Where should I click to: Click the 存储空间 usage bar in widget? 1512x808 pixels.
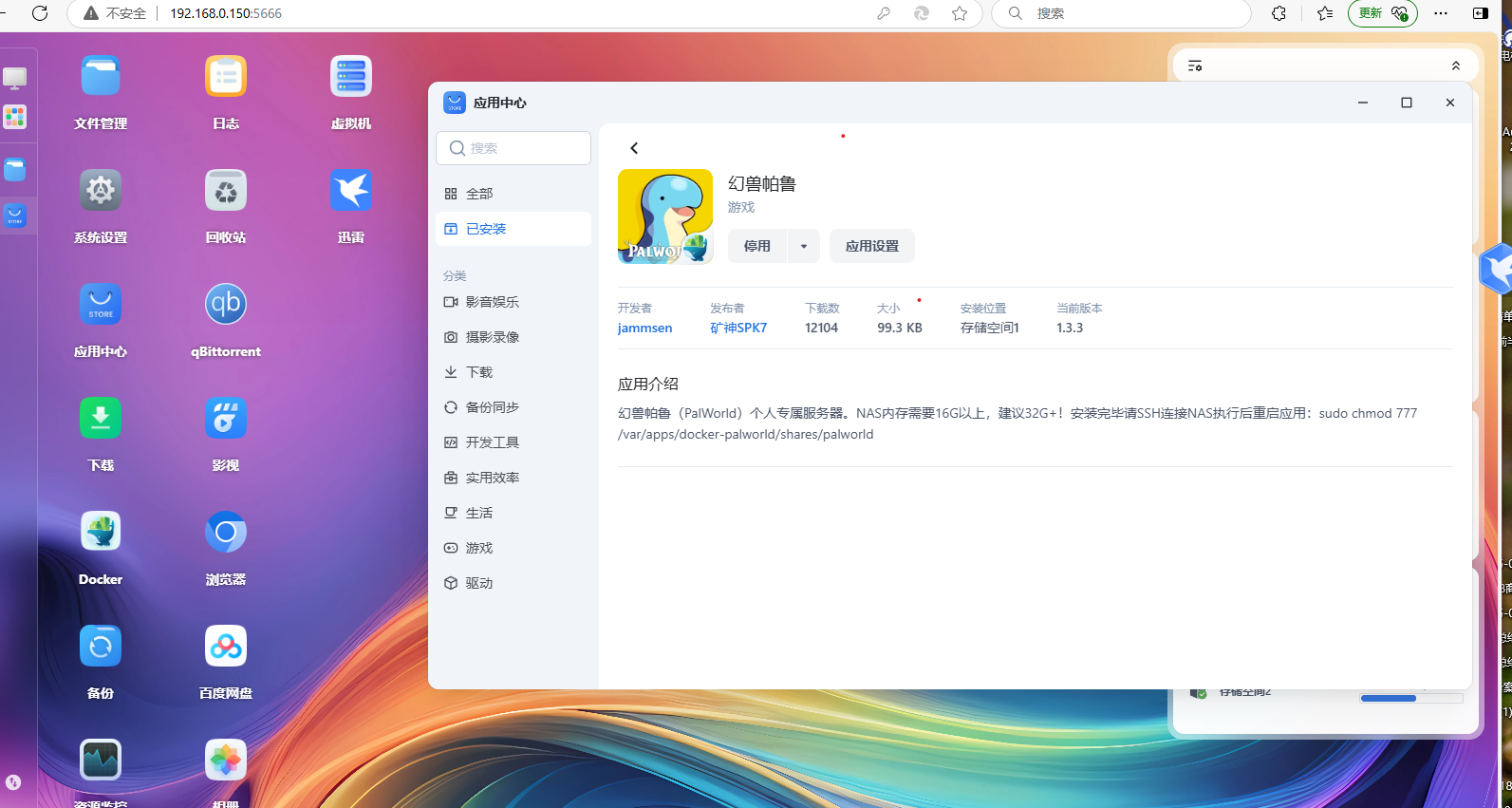pos(1411,698)
